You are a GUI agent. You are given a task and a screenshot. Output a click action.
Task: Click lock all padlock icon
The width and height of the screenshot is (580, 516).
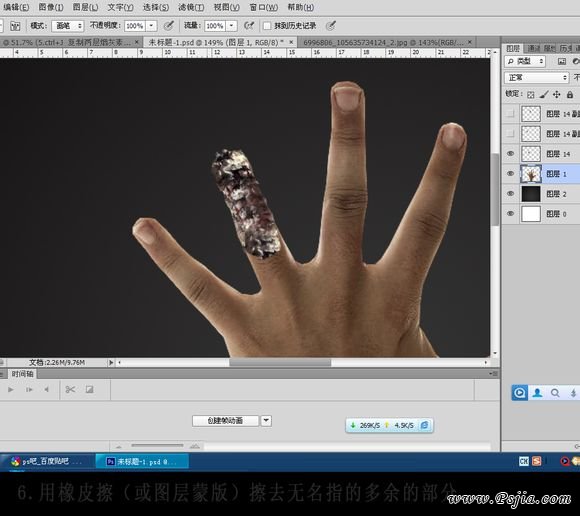tap(570, 95)
